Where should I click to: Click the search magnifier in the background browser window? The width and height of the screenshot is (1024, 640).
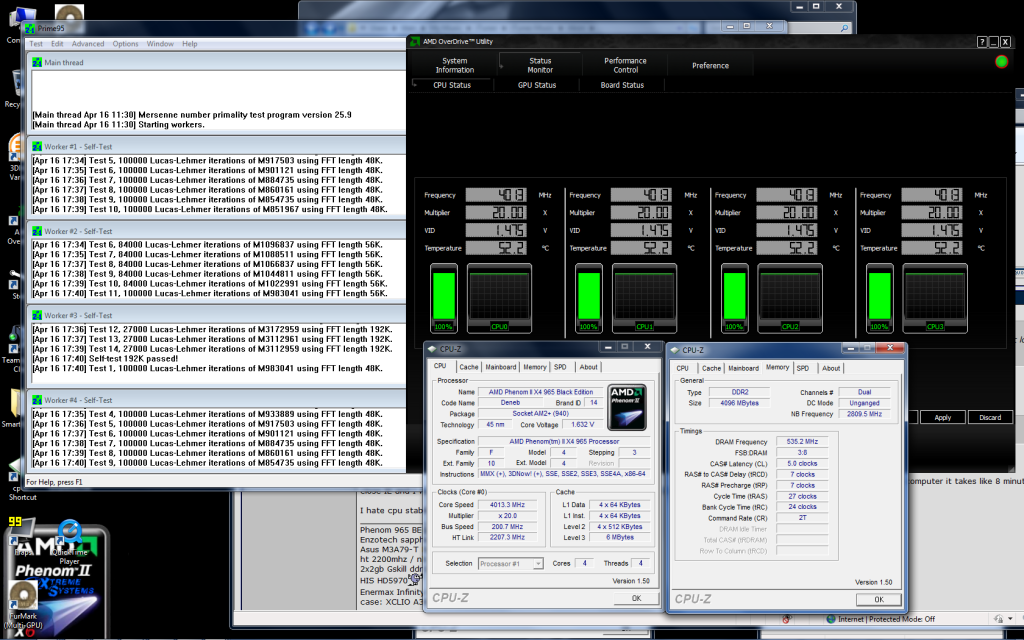click(844, 28)
